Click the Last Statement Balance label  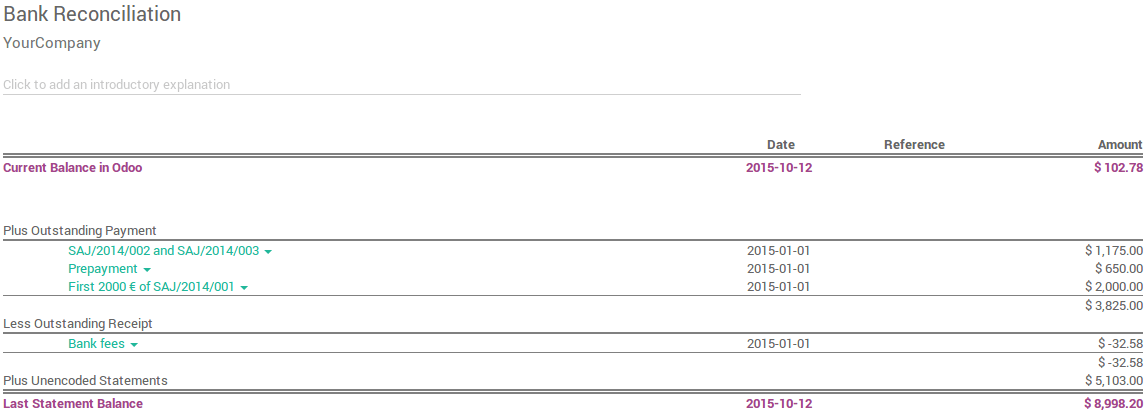tap(73, 404)
